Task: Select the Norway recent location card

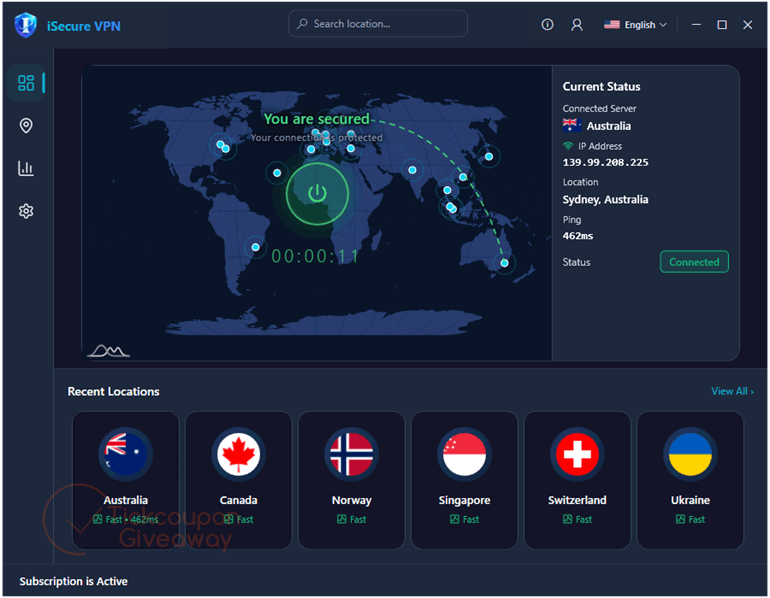Action: click(x=352, y=480)
